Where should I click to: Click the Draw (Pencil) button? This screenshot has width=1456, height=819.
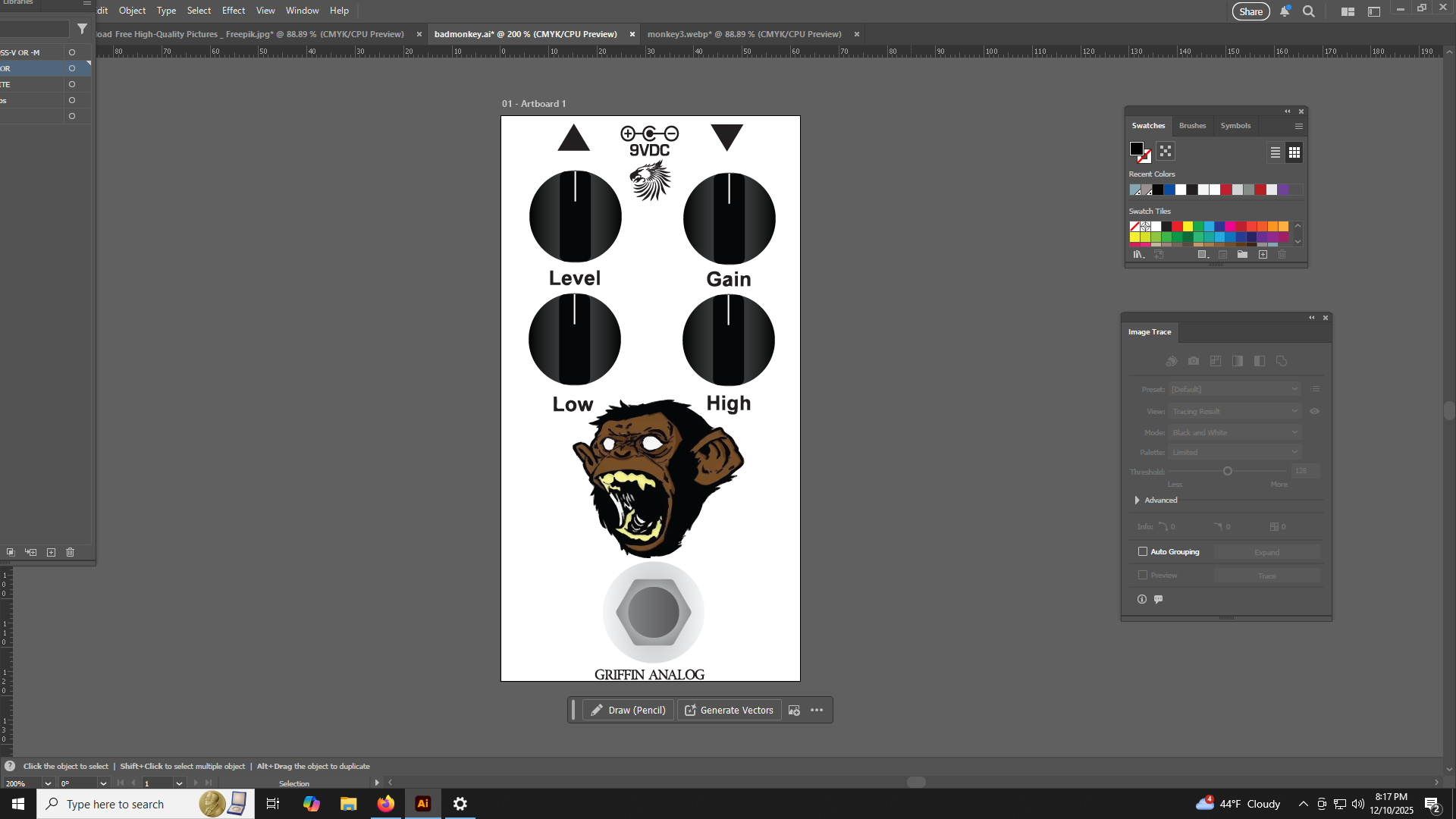628,711
